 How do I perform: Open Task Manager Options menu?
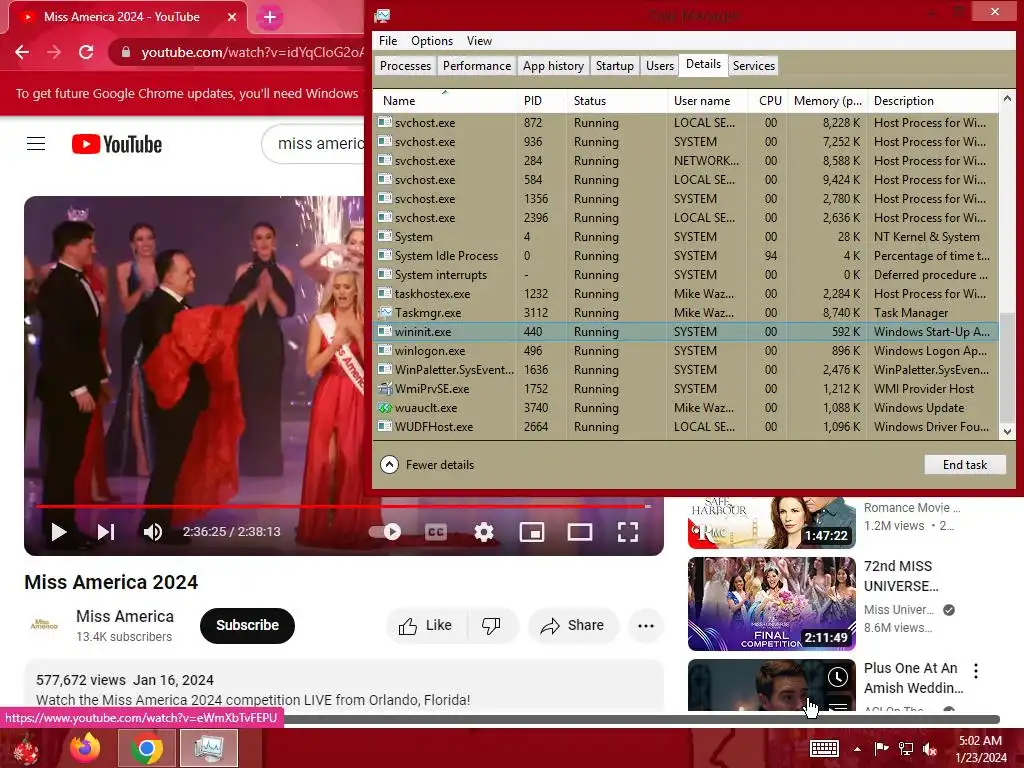432,40
